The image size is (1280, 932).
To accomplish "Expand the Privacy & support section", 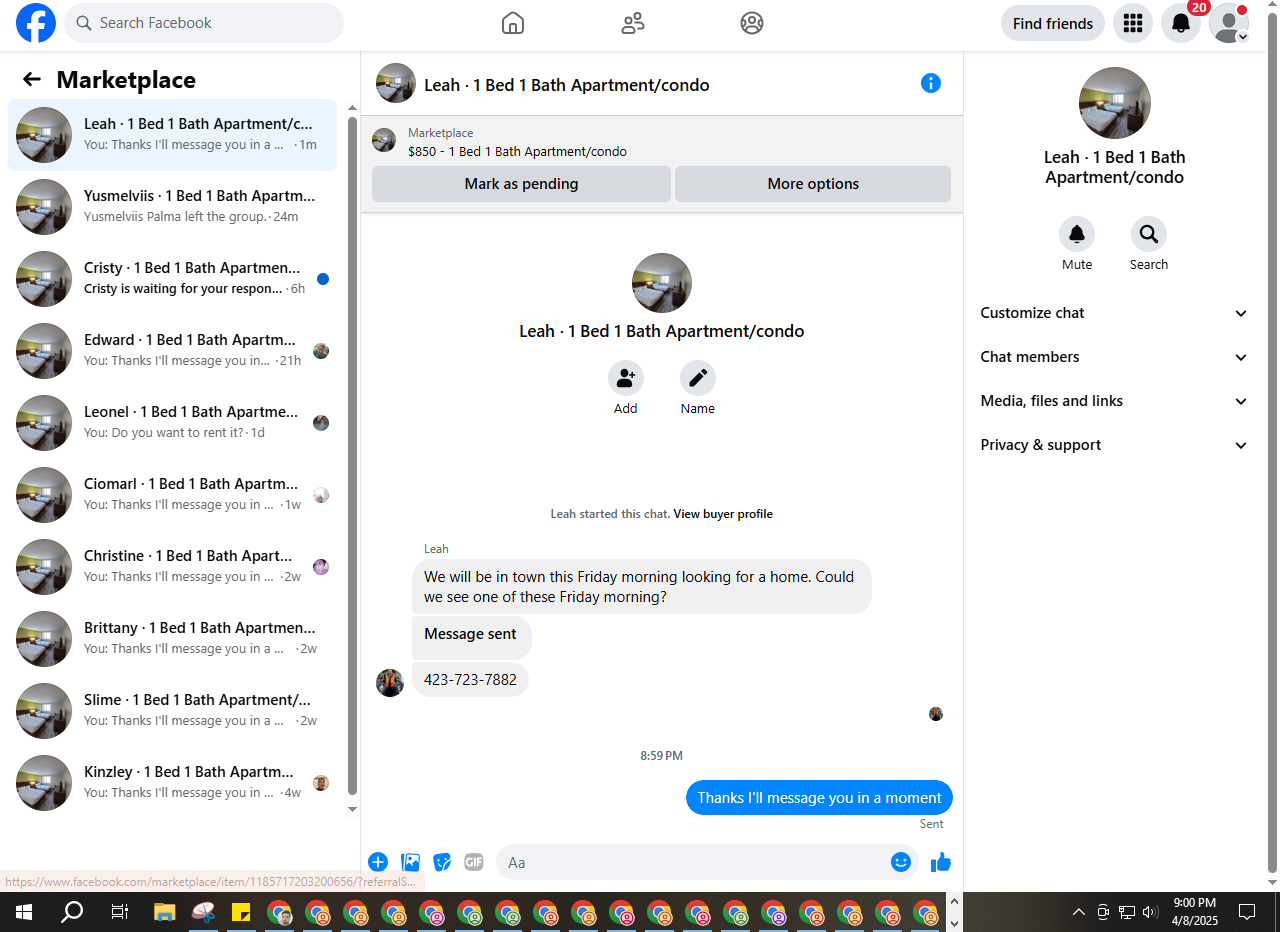I will (x=1114, y=445).
